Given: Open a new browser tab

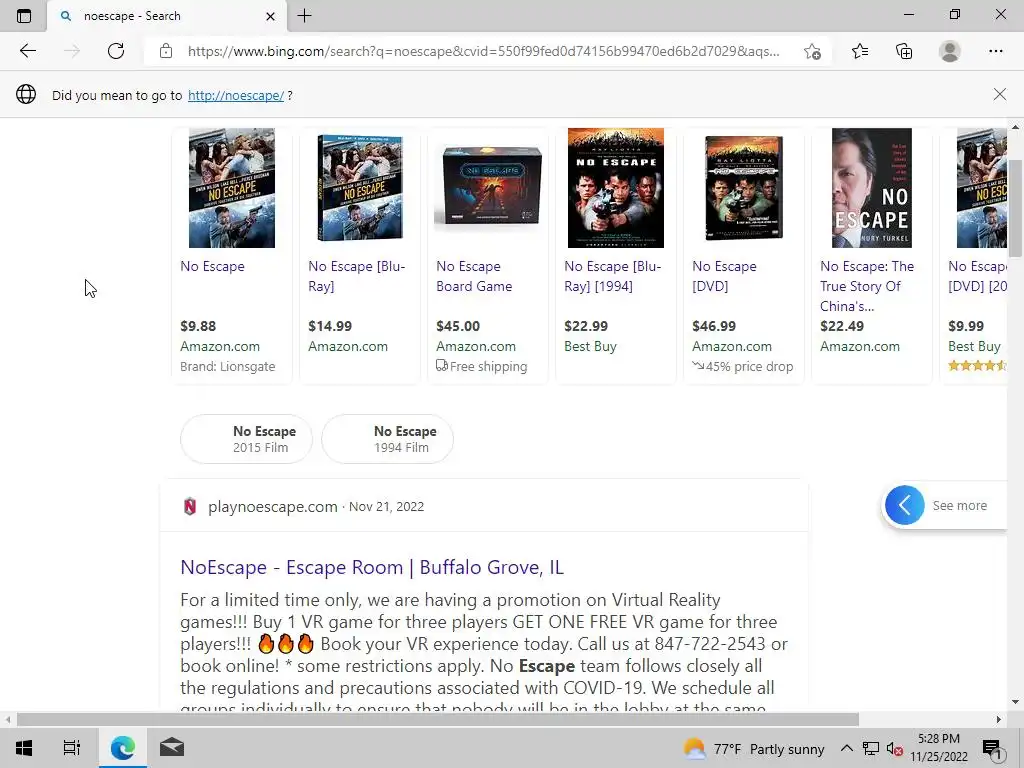Looking at the screenshot, I should [304, 16].
